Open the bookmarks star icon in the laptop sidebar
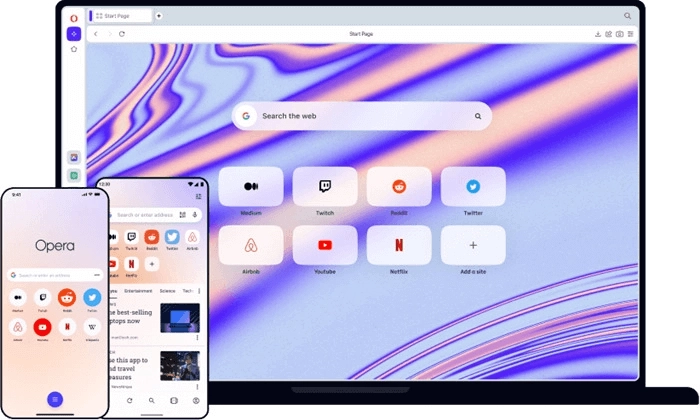700x420 pixels. coord(74,49)
